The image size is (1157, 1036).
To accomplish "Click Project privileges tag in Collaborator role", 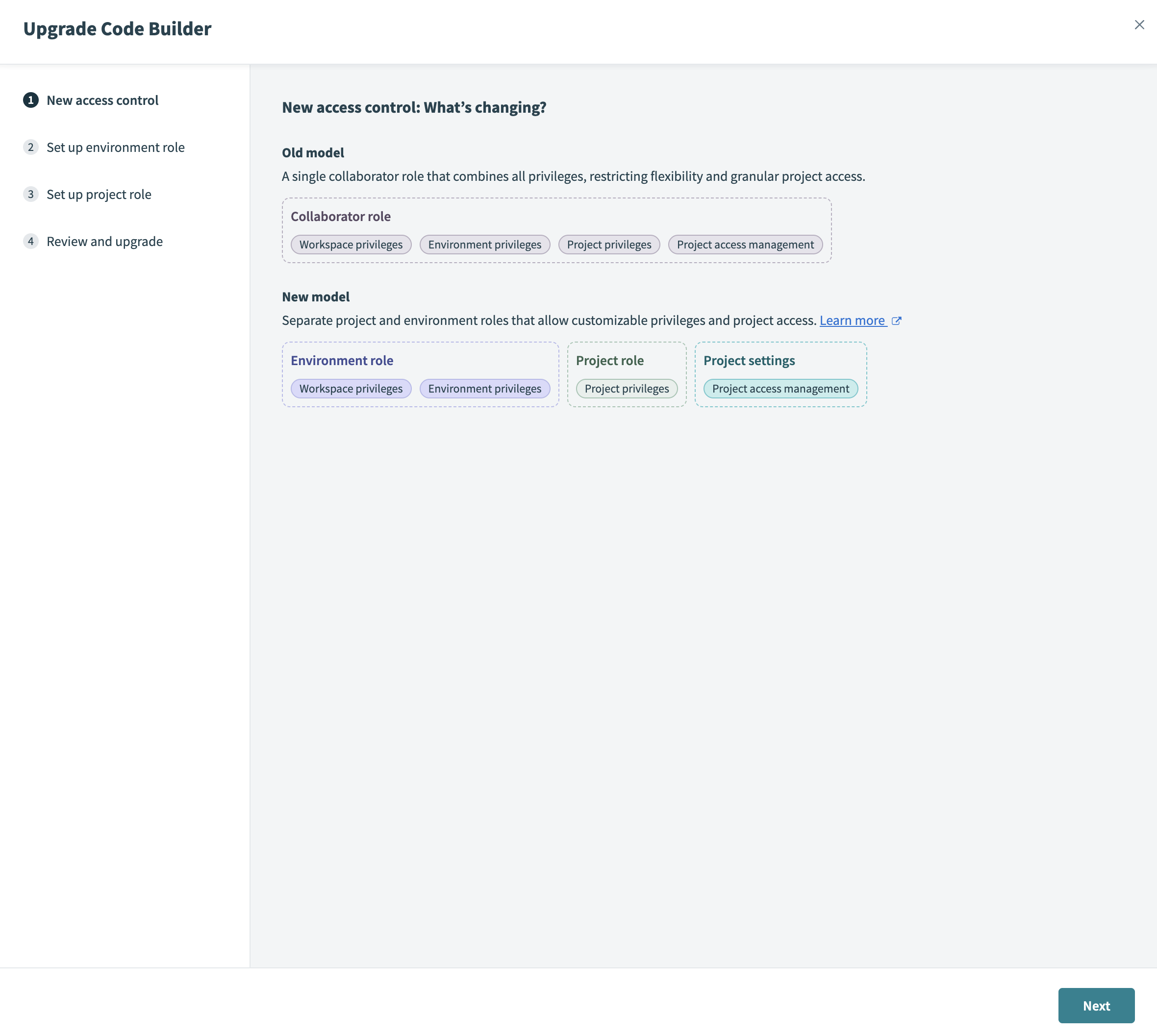I will [609, 244].
